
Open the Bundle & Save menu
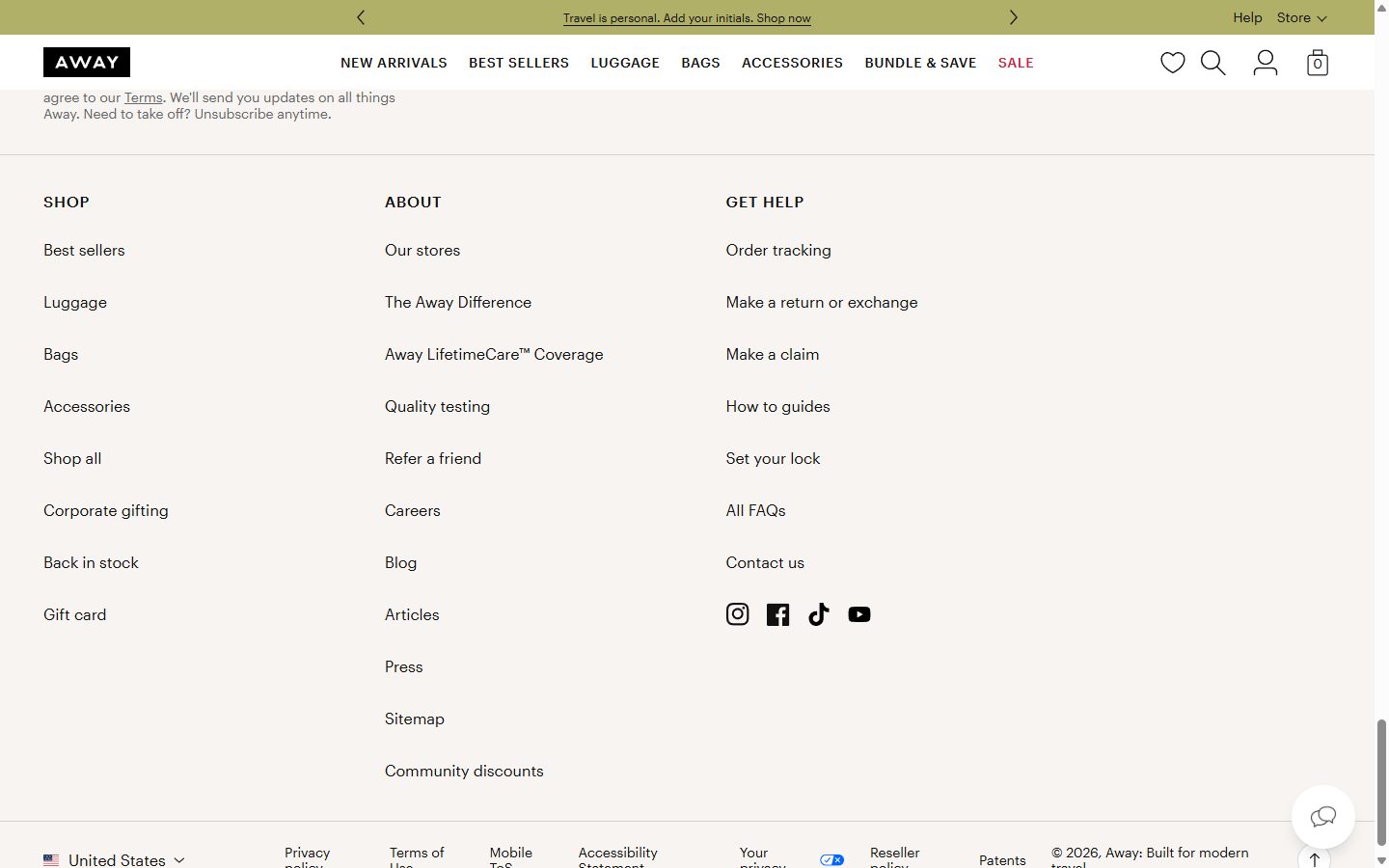click(920, 63)
